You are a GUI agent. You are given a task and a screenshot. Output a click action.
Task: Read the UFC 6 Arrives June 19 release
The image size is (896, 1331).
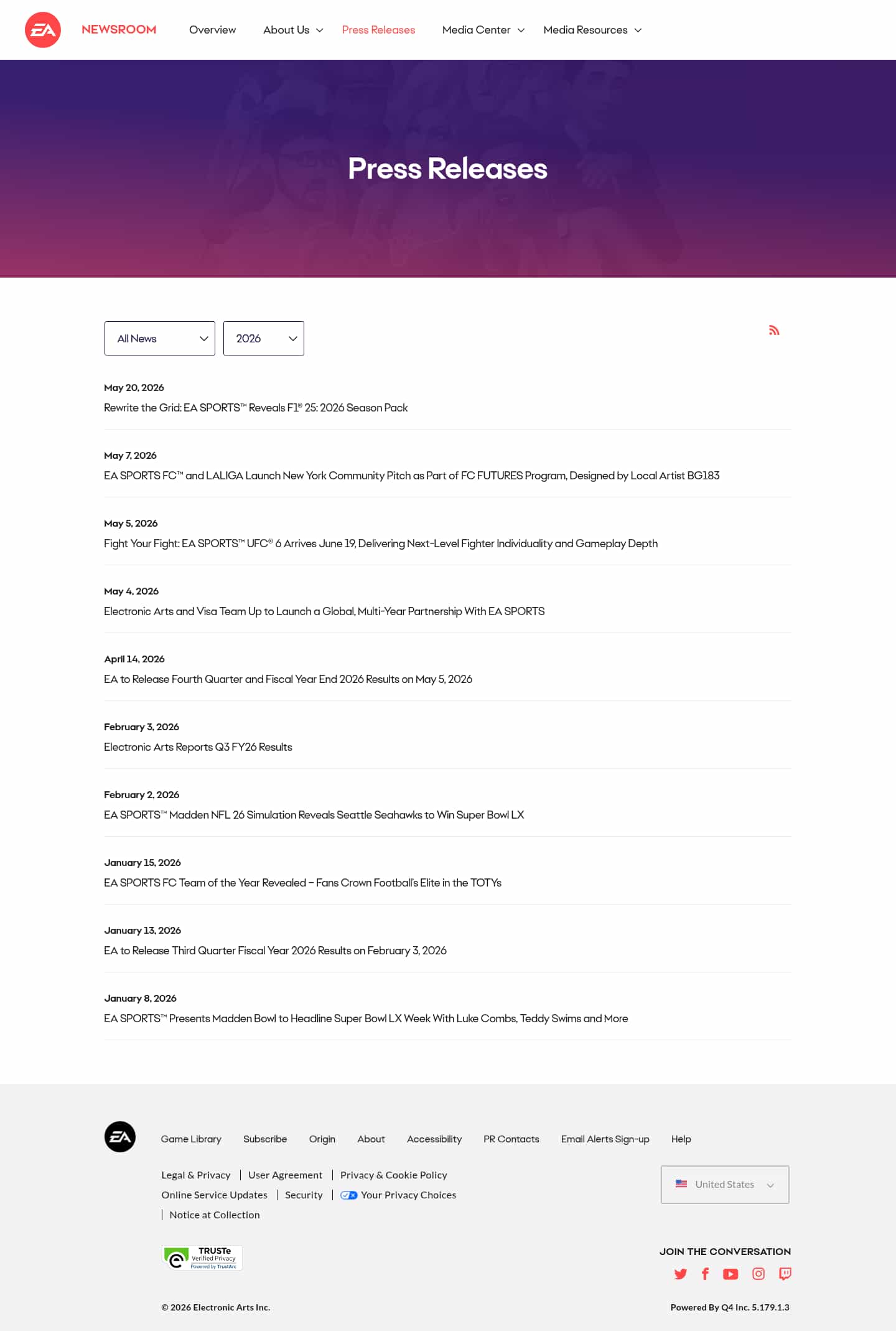pos(381,543)
